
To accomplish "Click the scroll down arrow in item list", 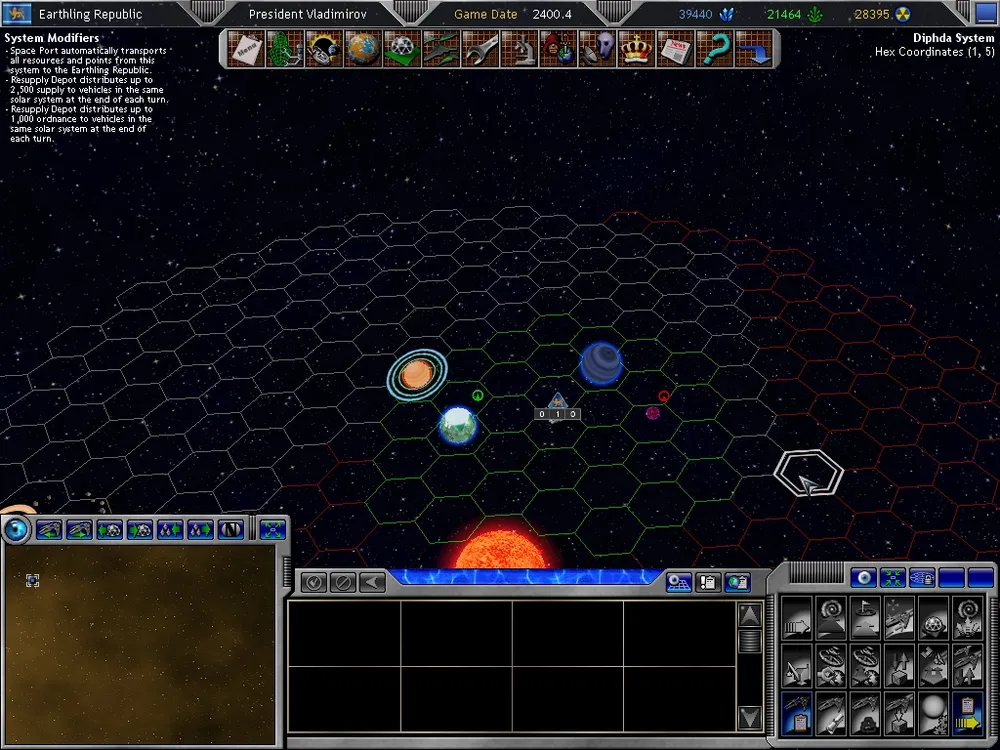I will 750,717.
